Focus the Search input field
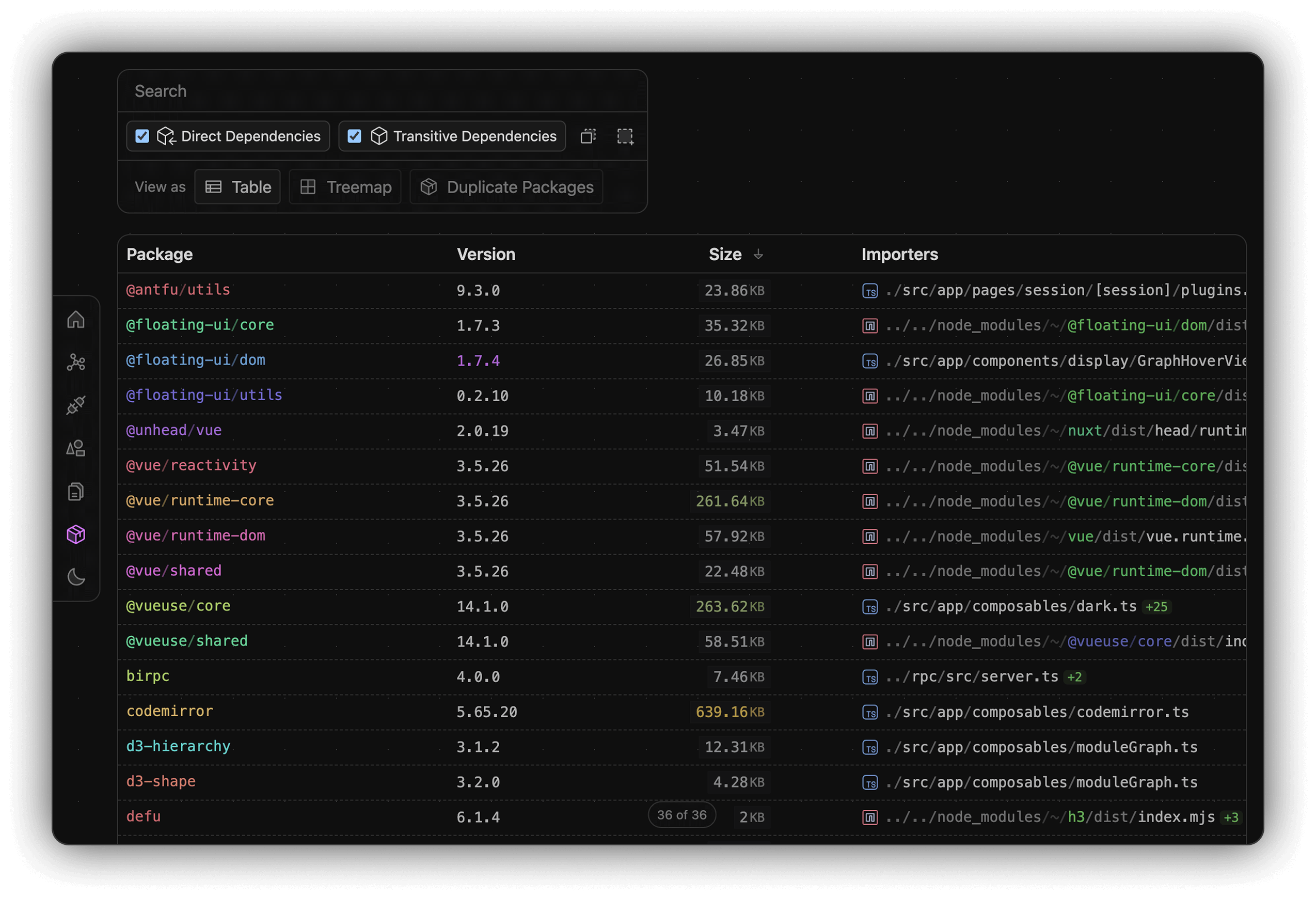This screenshot has height=897, width=1316. [382, 91]
